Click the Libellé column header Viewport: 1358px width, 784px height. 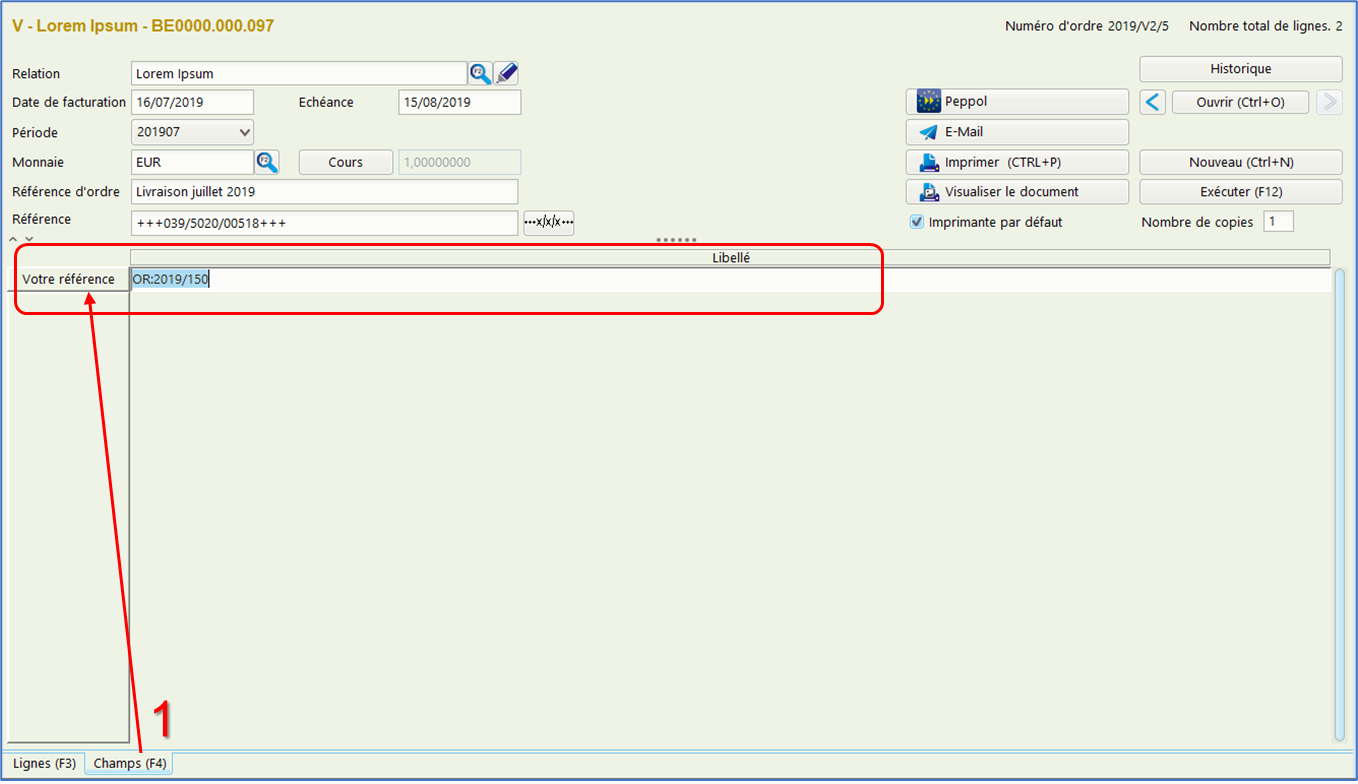point(730,257)
